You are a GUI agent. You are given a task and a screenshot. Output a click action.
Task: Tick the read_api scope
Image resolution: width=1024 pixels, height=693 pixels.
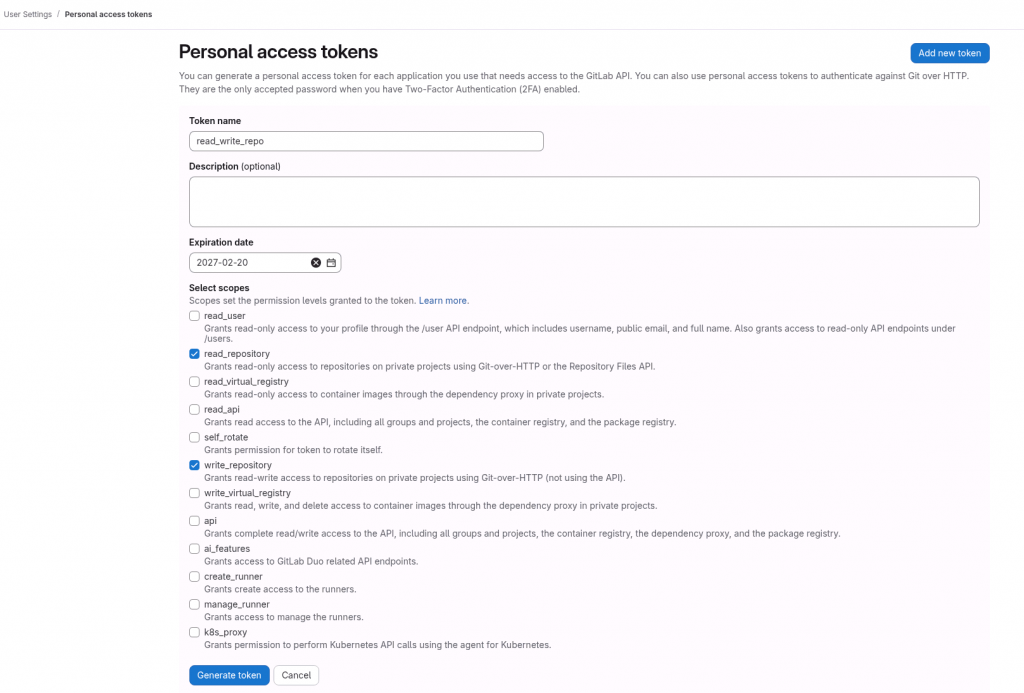click(195, 409)
